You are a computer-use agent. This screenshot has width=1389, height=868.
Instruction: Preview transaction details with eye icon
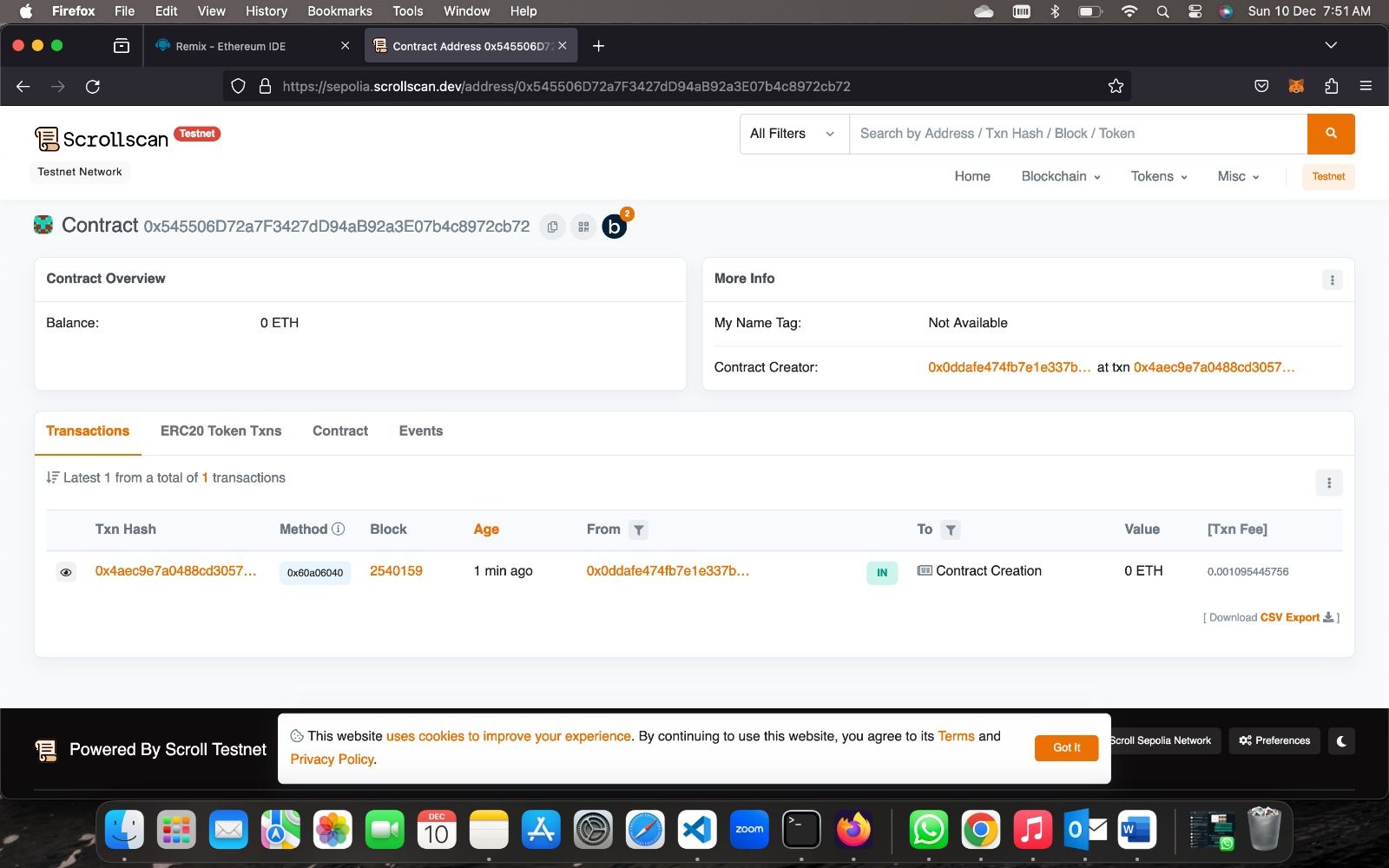coord(66,572)
